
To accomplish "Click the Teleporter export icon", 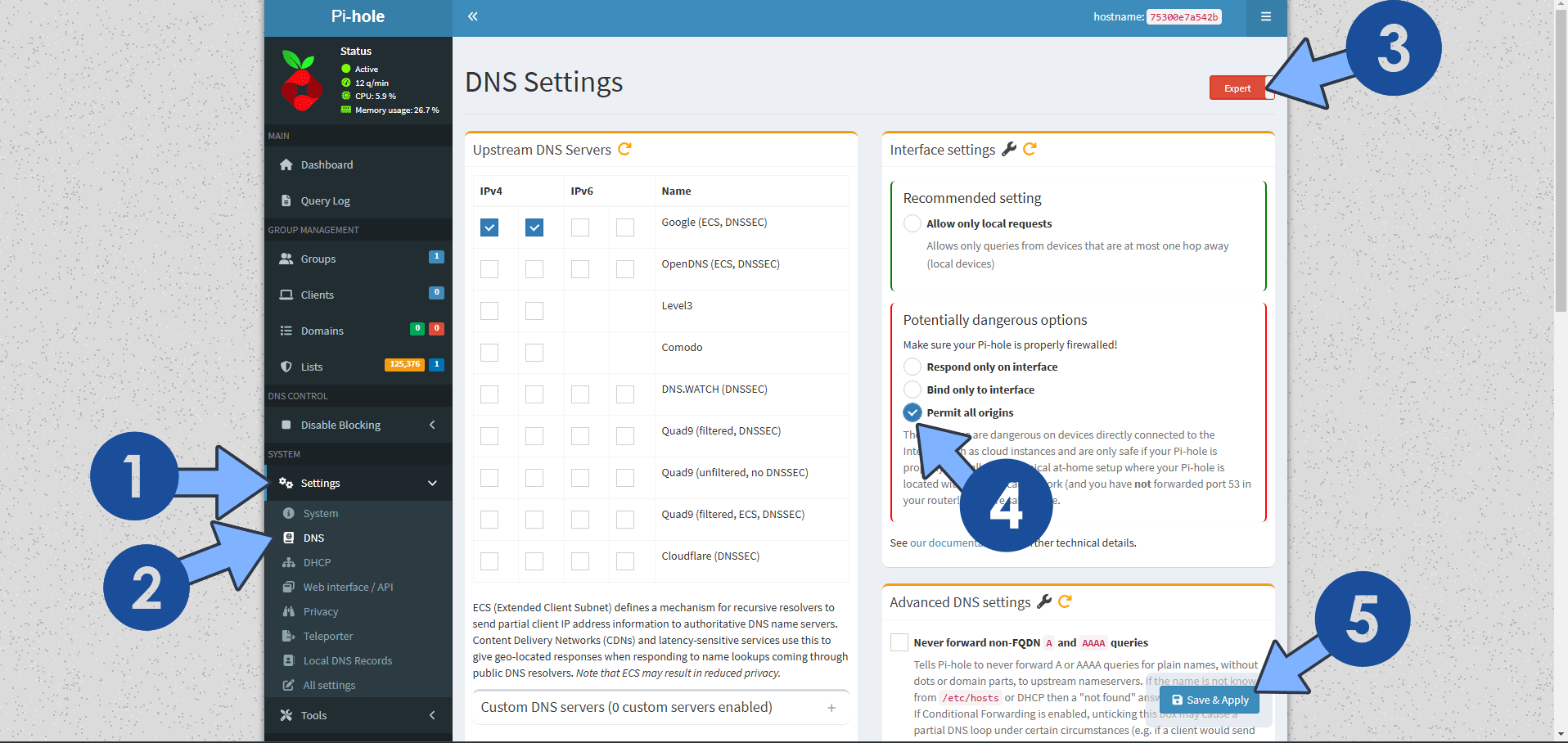I will click(x=289, y=636).
